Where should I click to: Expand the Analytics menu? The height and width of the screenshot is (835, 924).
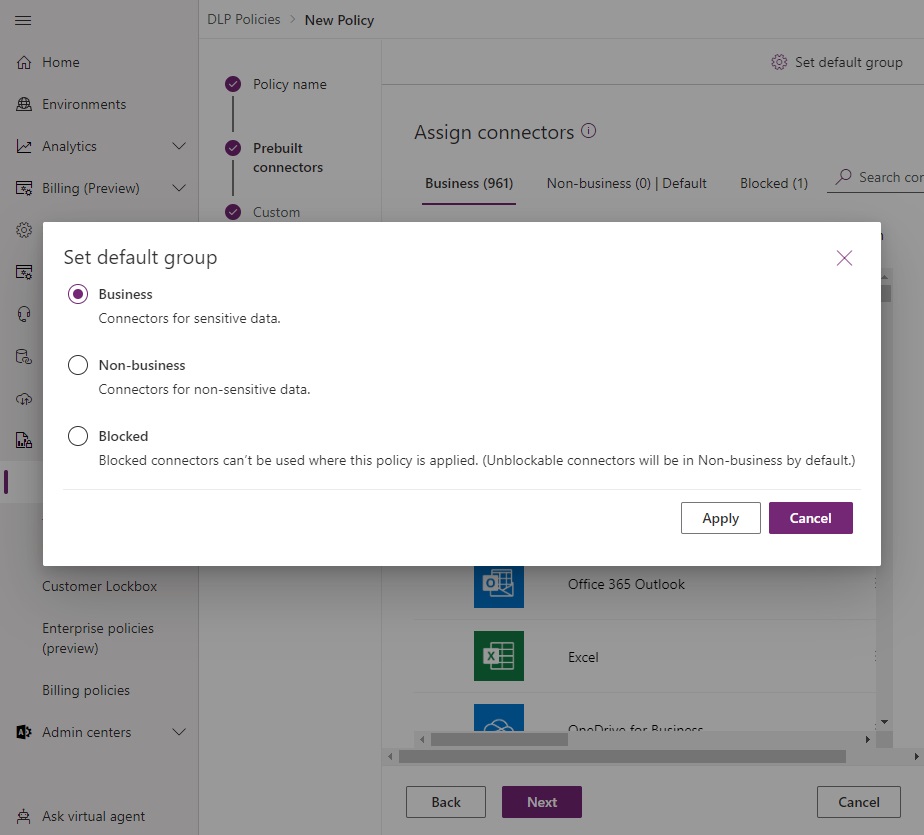[x=181, y=145]
